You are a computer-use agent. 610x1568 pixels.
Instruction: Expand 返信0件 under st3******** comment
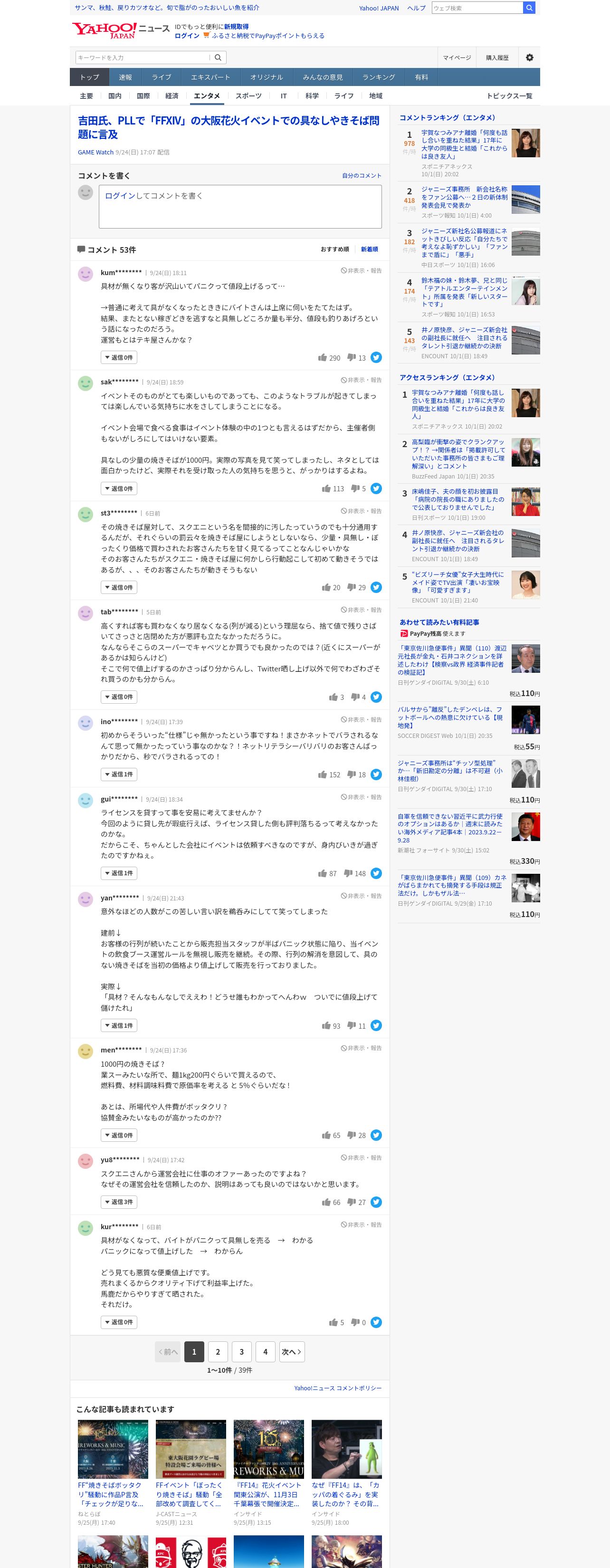point(119,587)
